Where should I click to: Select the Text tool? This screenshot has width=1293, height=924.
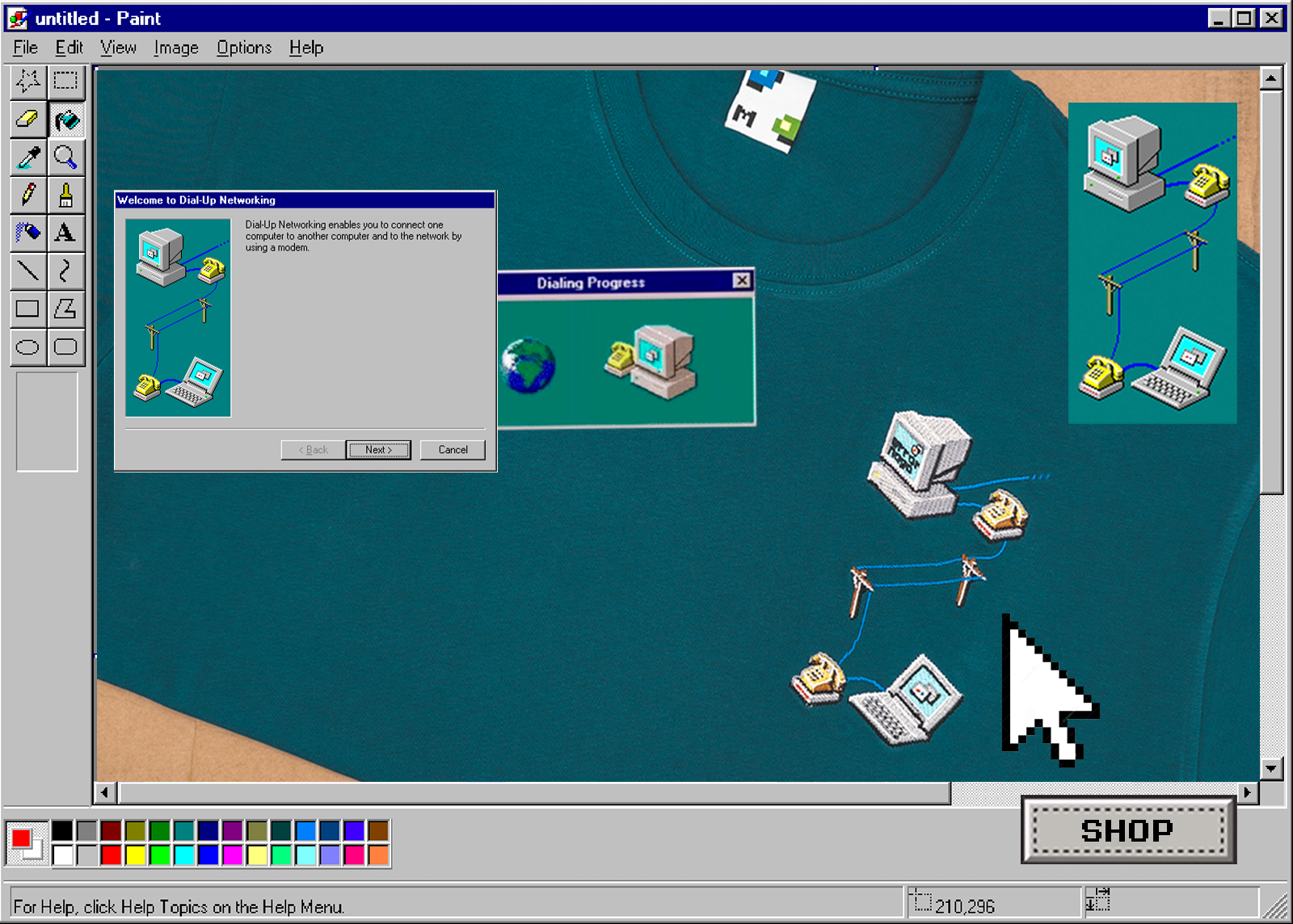point(65,233)
